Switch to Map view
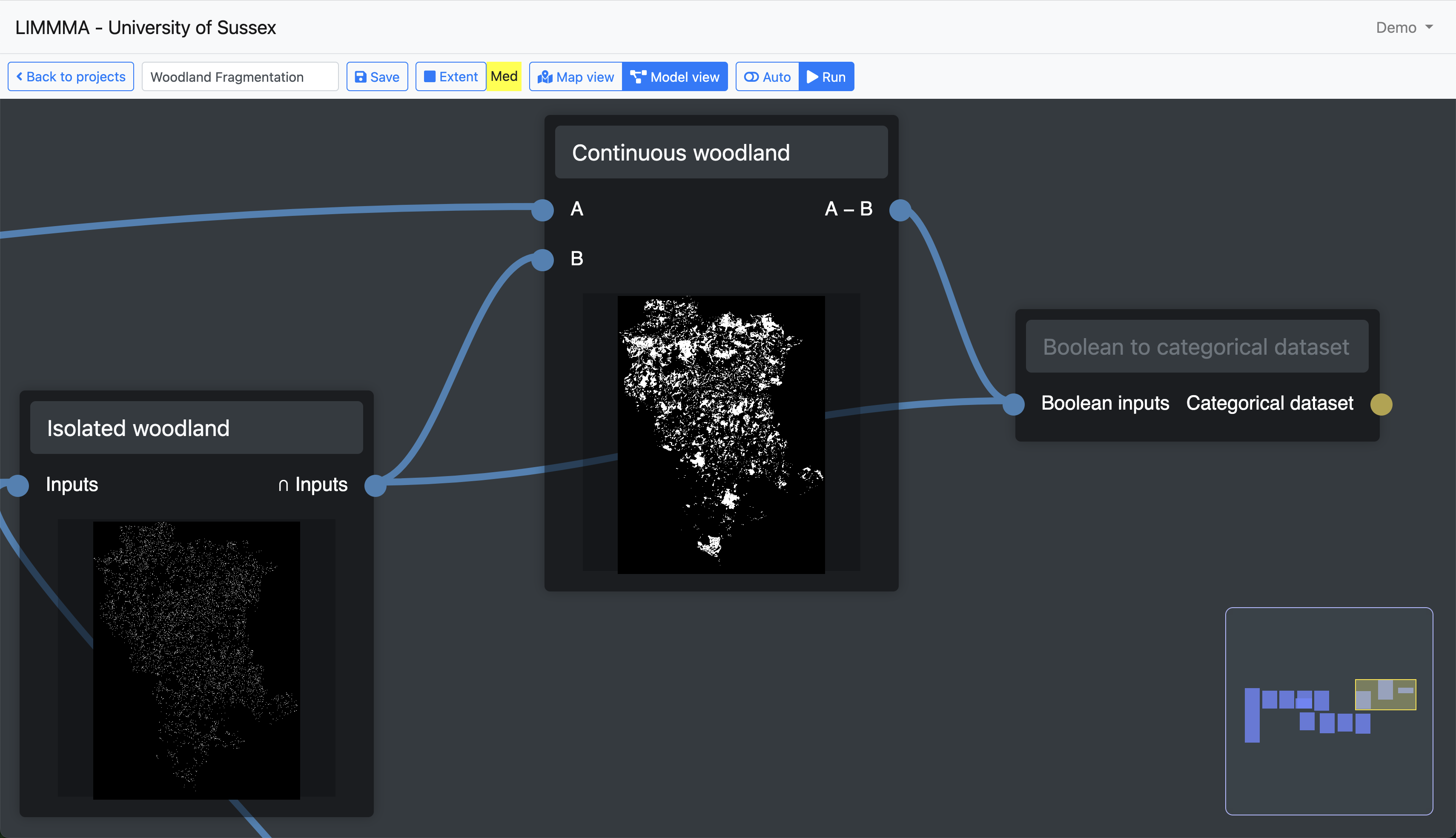 point(576,77)
